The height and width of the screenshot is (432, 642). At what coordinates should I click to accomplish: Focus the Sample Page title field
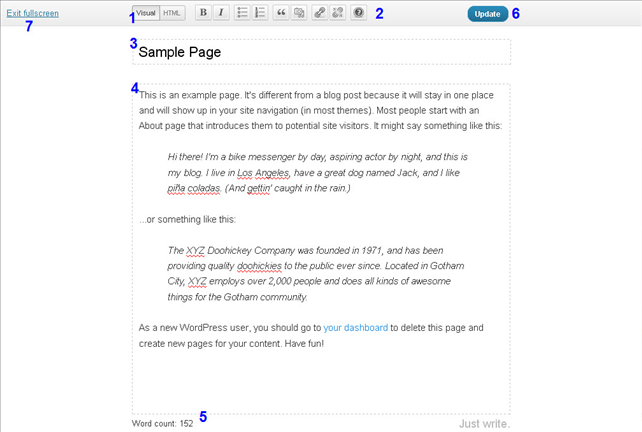pyautogui.click(x=321, y=52)
